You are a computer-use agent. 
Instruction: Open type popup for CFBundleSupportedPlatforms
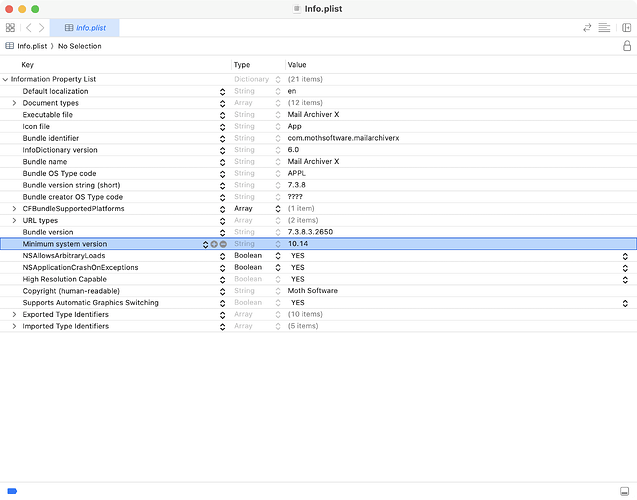pyautogui.click(x=278, y=209)
